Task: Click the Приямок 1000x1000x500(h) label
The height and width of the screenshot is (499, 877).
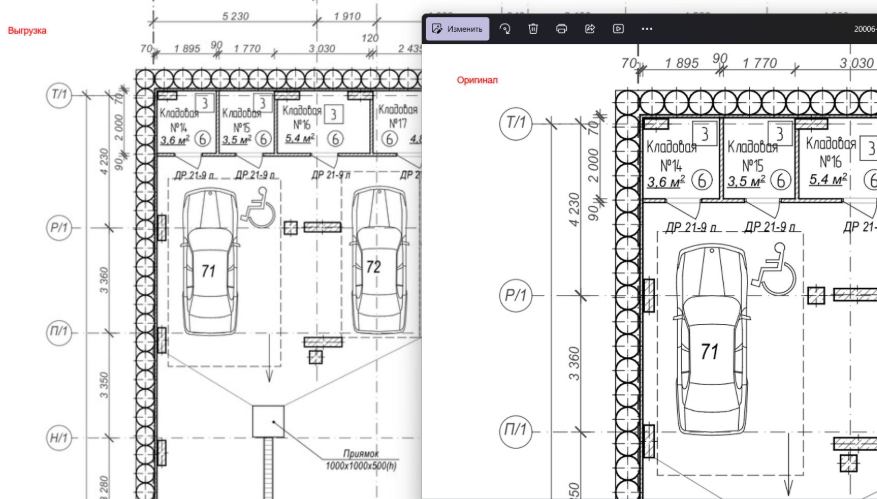Action: pos(361,459)
